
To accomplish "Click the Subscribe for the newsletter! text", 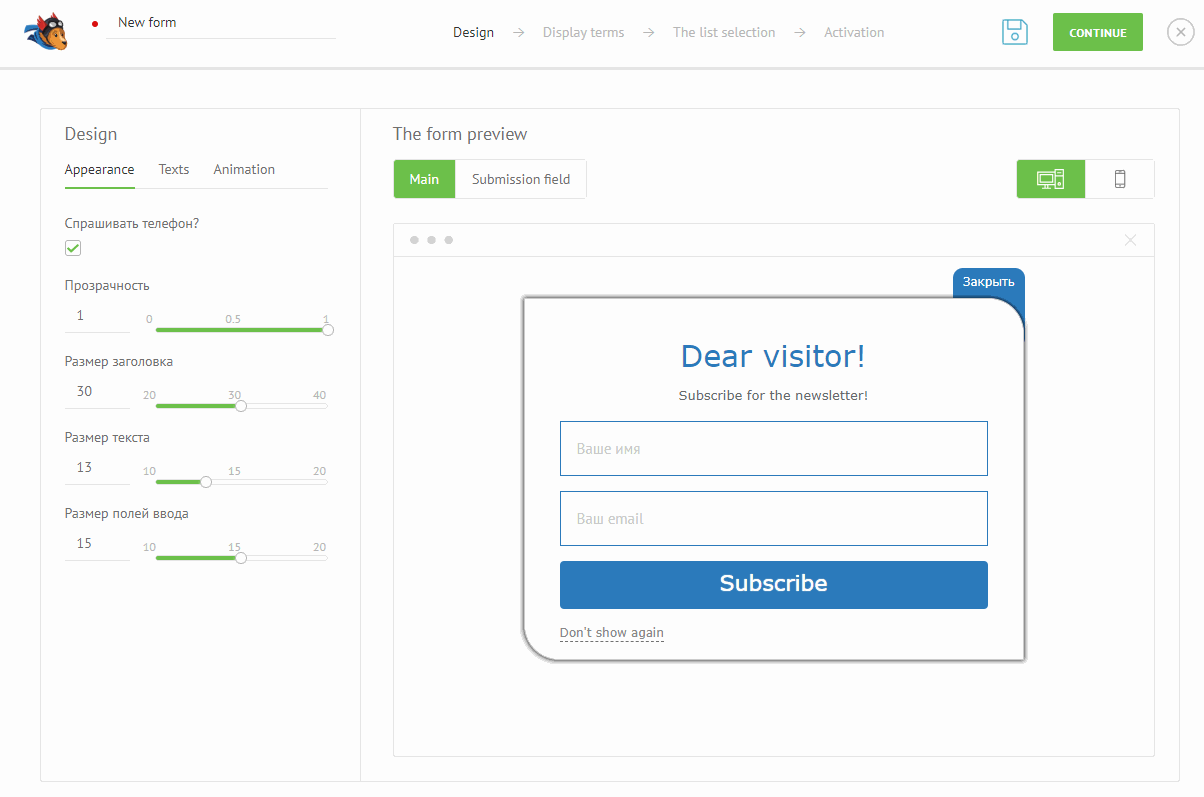I will coord(773,396).
